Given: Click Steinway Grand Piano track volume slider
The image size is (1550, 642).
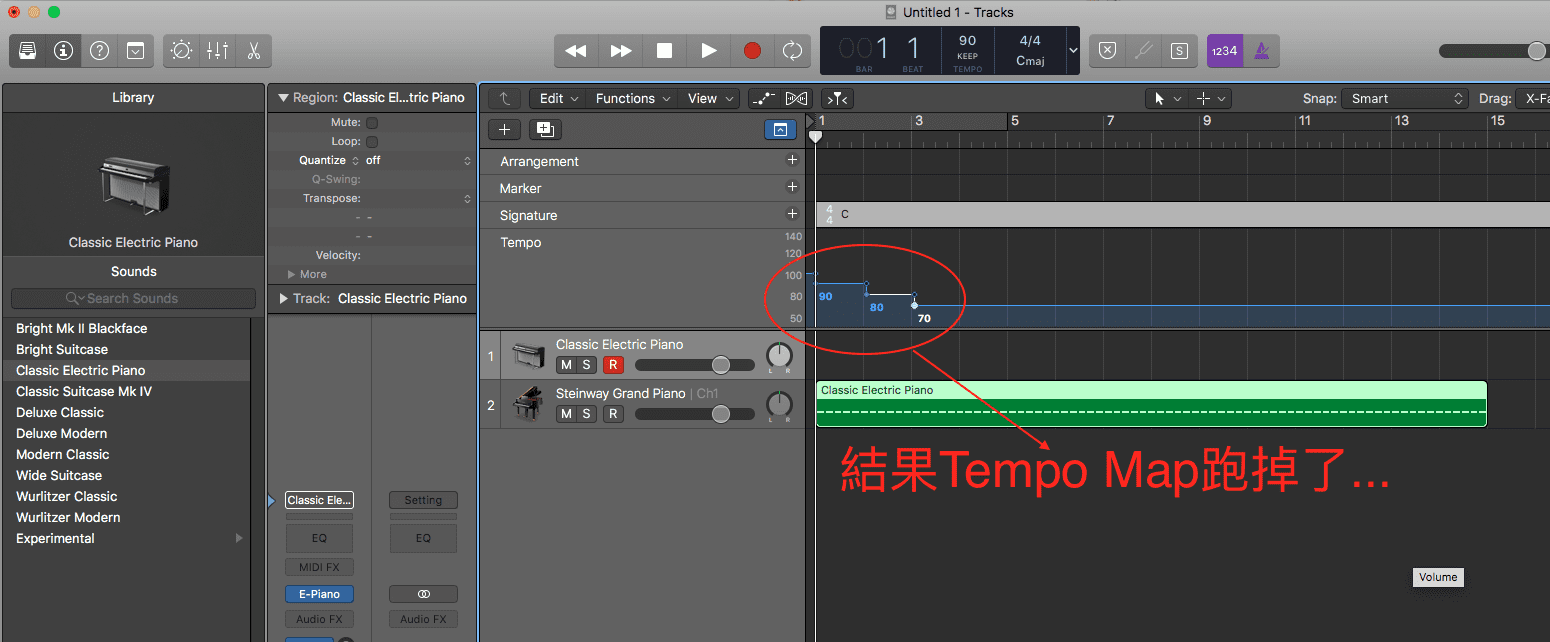Looking at the screenshot, I should pyautogui.click(x=695, y=414).
